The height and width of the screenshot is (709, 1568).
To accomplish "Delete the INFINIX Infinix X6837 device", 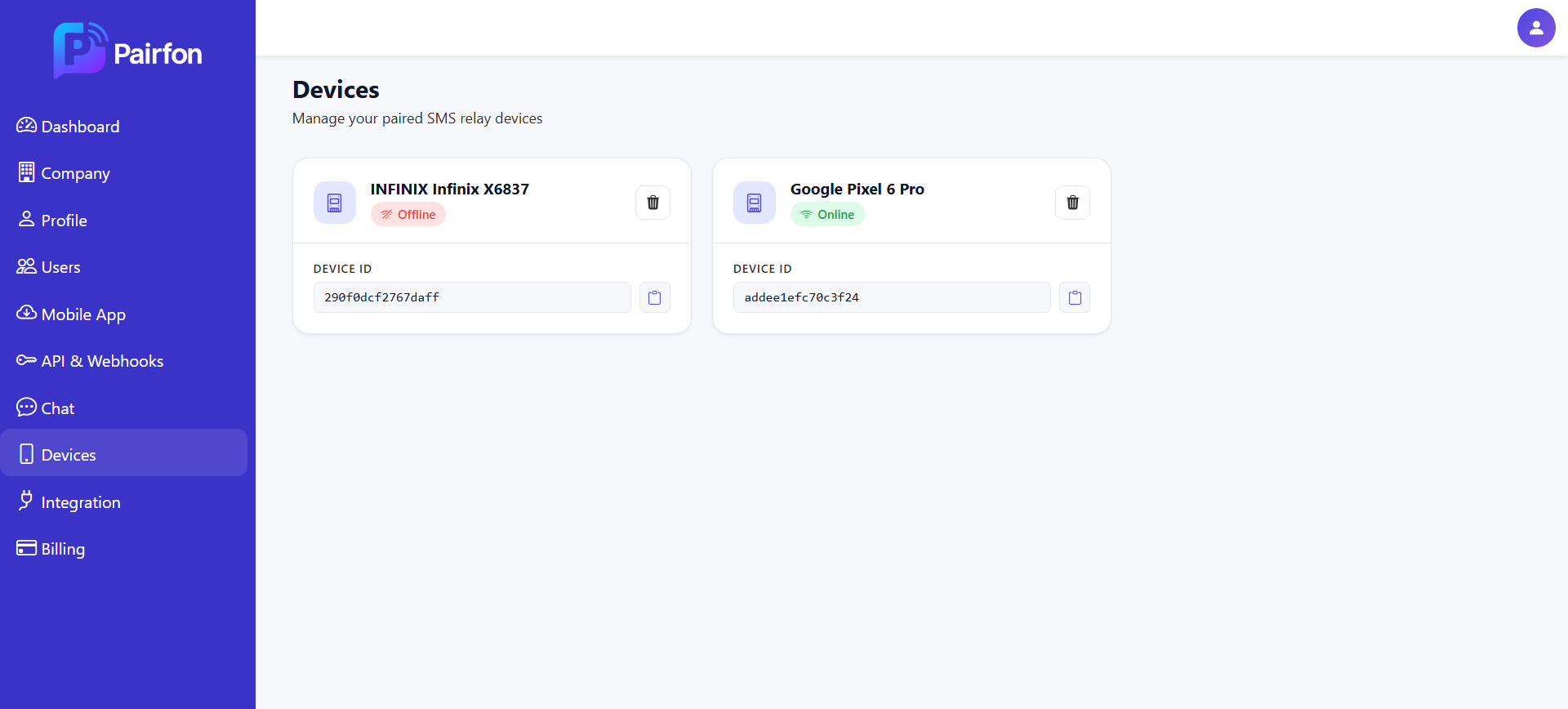I will tap(653, 203).
